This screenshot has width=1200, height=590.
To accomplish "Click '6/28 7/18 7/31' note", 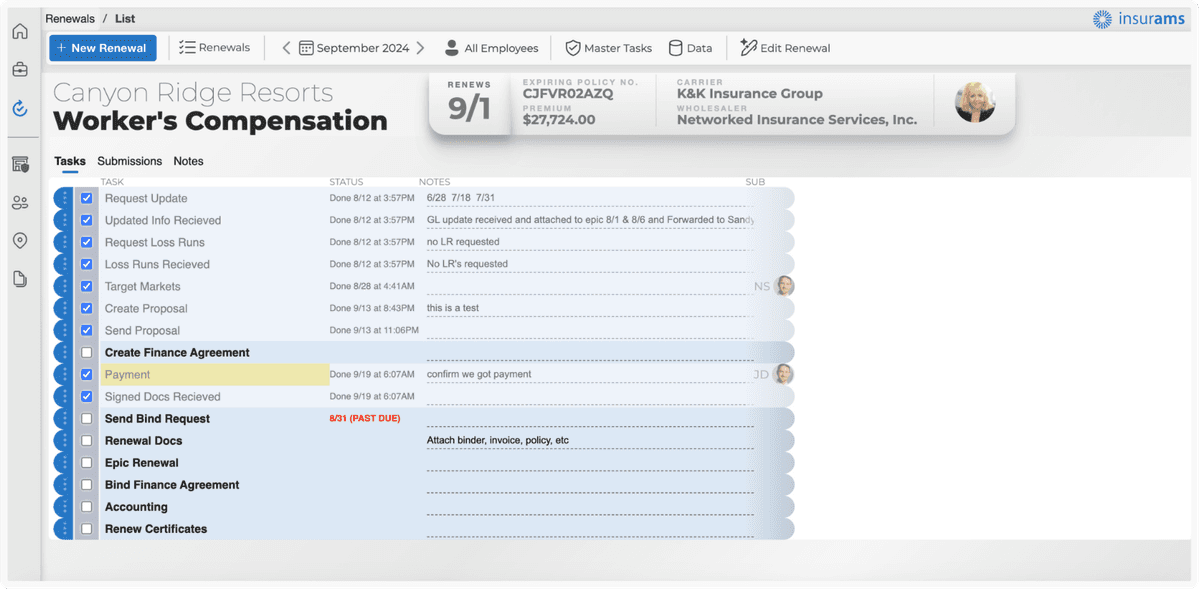I will pos(461,198).
